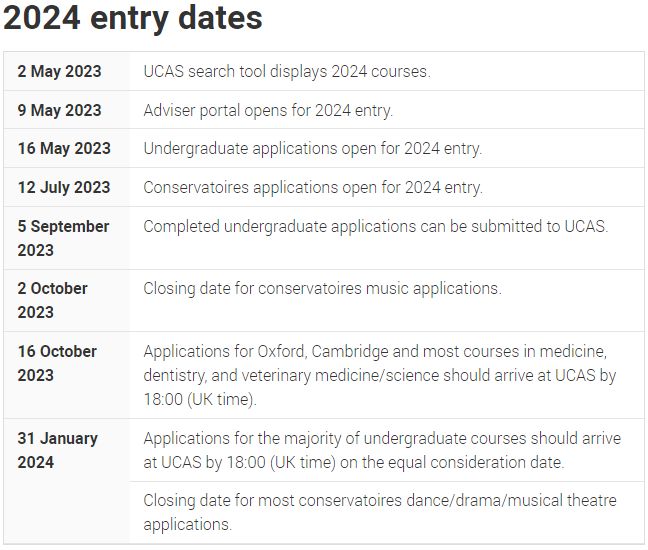The width and height of the screenshot is (648, 550).
Task: Click the '18:00 (UK time).' line in October row
Action: [200, 400]
